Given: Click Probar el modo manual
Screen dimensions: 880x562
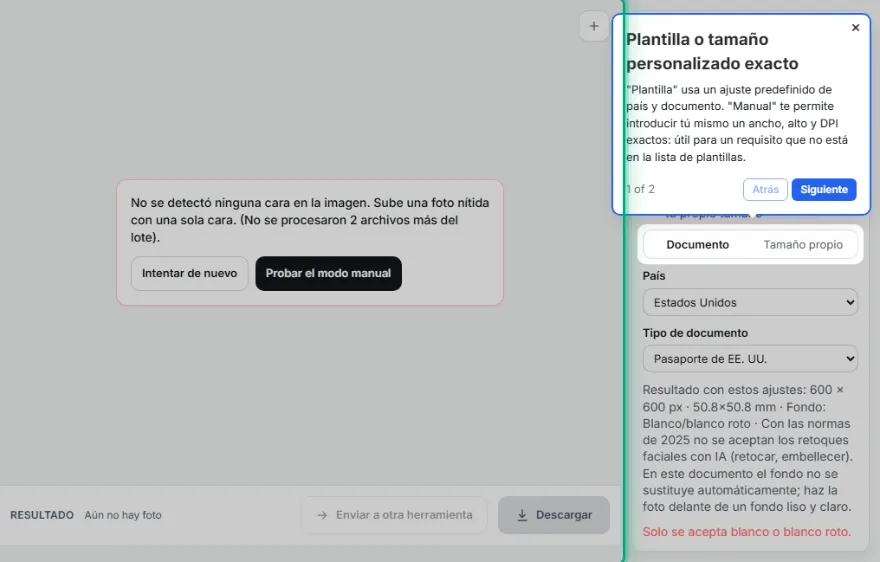Looking at the screenshot, I should [328, 273].
